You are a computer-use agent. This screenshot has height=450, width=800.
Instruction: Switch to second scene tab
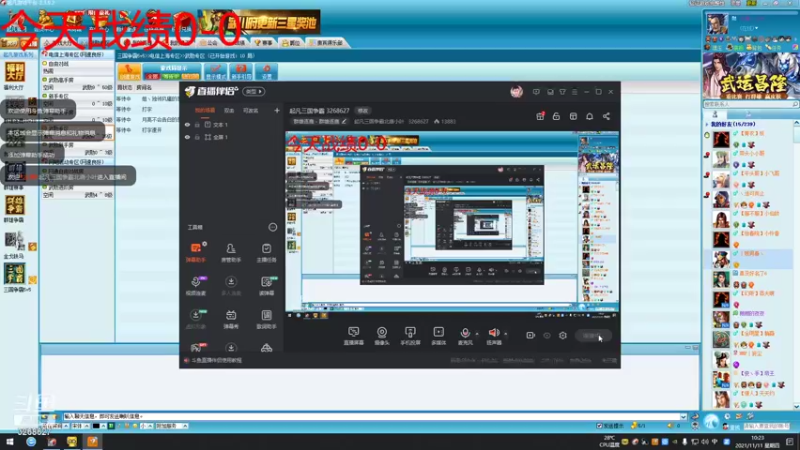[229, 110]
